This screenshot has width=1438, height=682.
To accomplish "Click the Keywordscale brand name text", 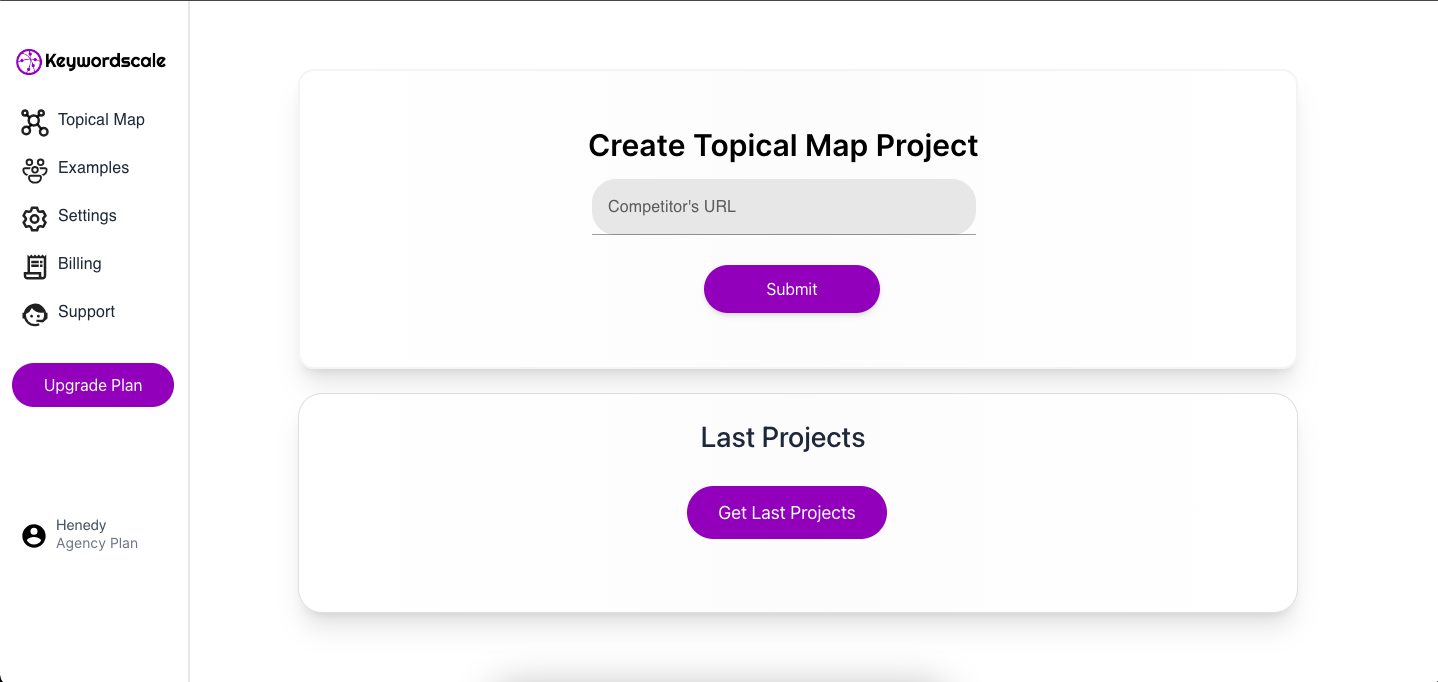I will point(105,62).
